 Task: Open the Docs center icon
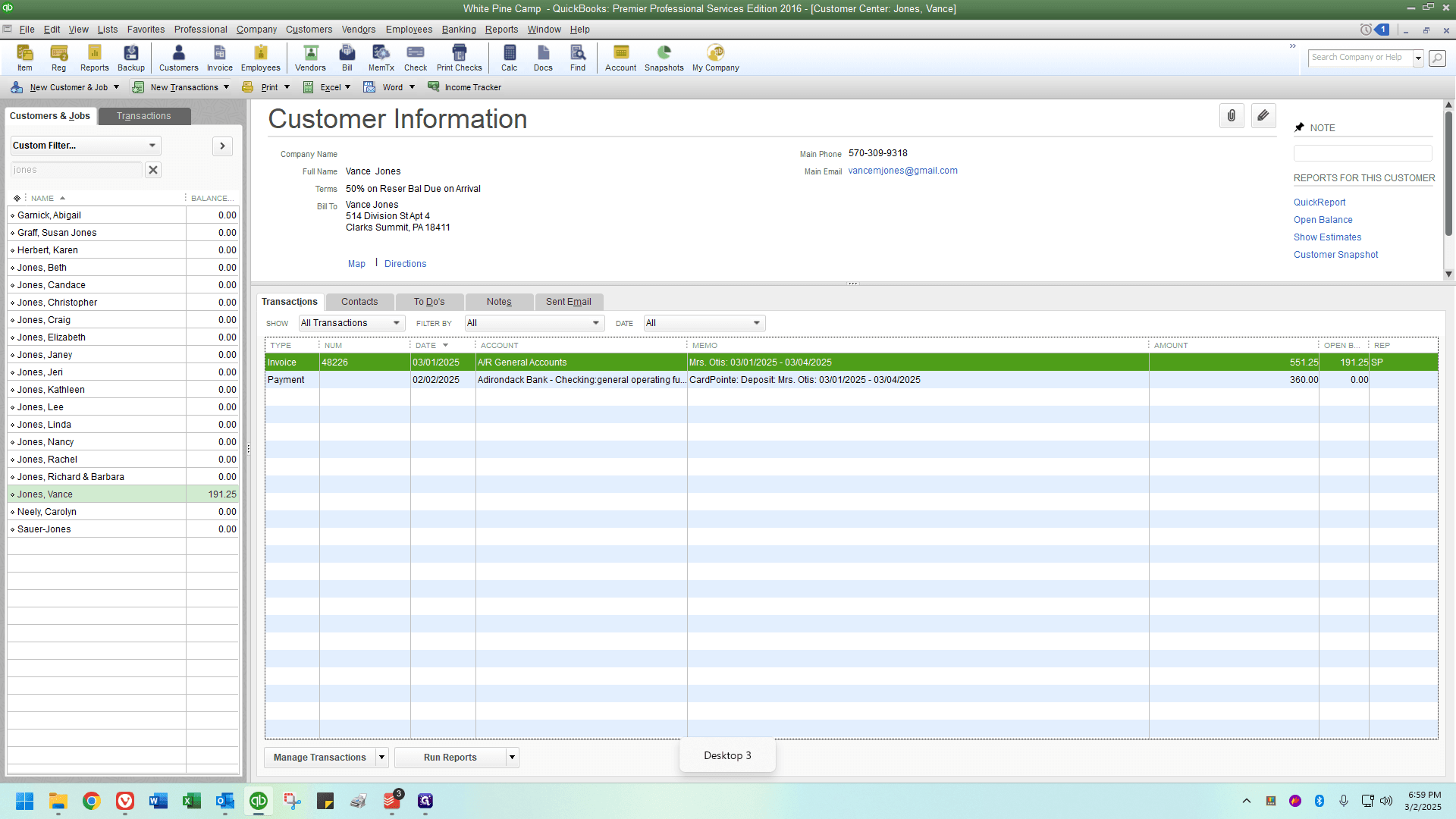click(x=544, y=58)
